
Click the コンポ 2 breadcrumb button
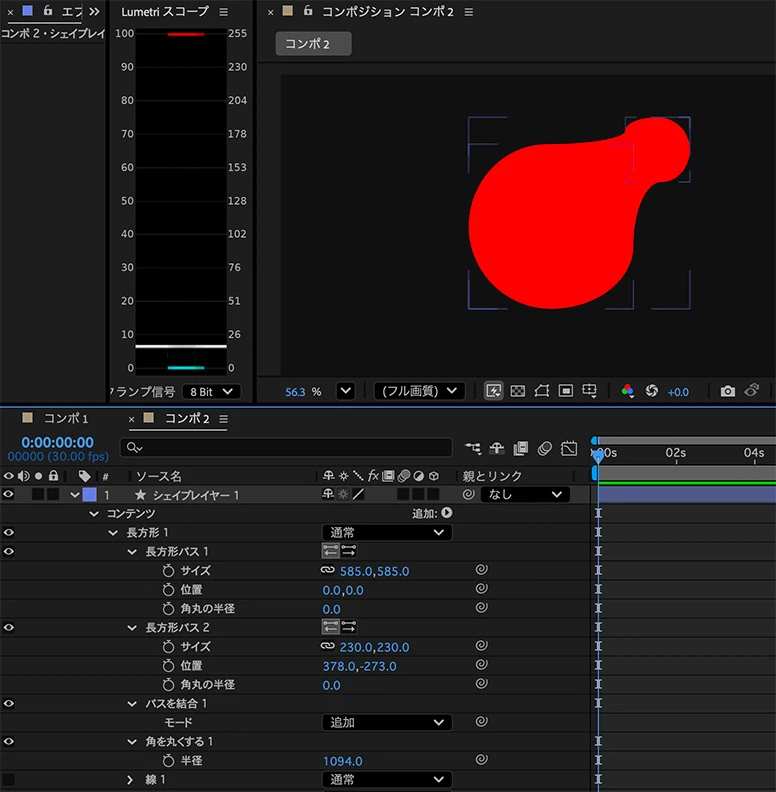pyautogui.click(x=313, y=44)
